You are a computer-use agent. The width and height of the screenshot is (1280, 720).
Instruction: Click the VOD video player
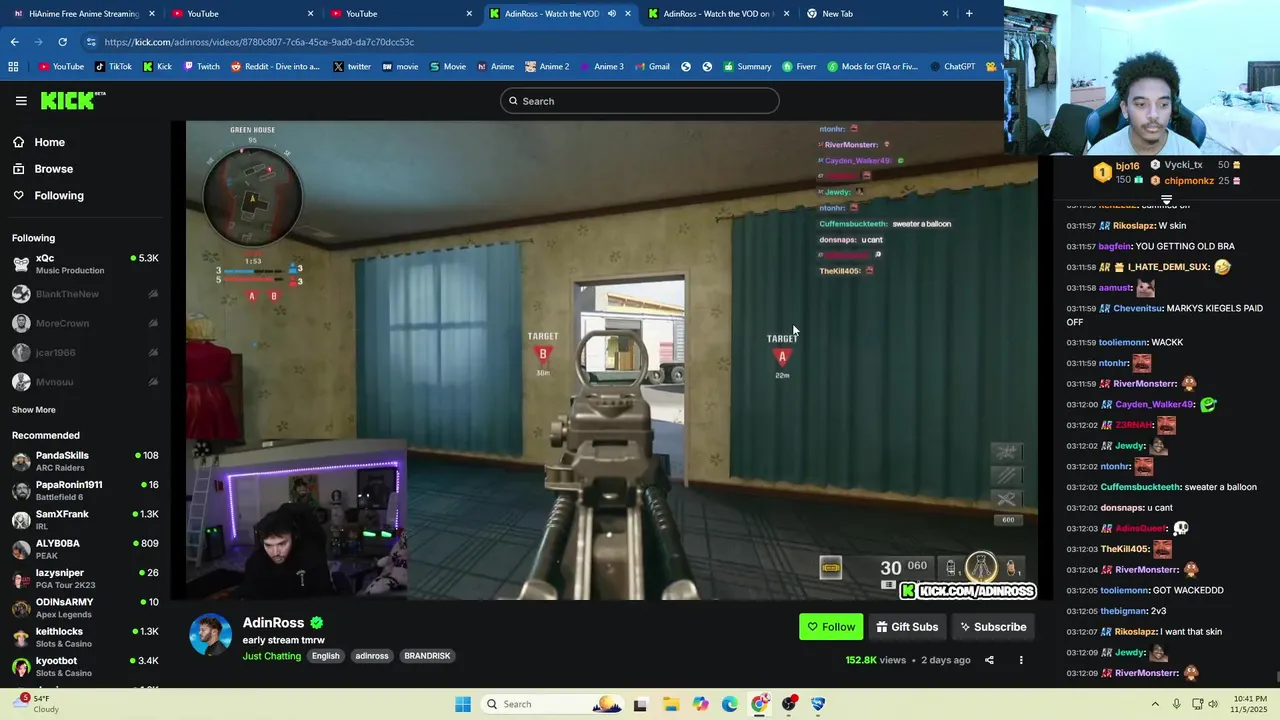[x=612, y=360]
